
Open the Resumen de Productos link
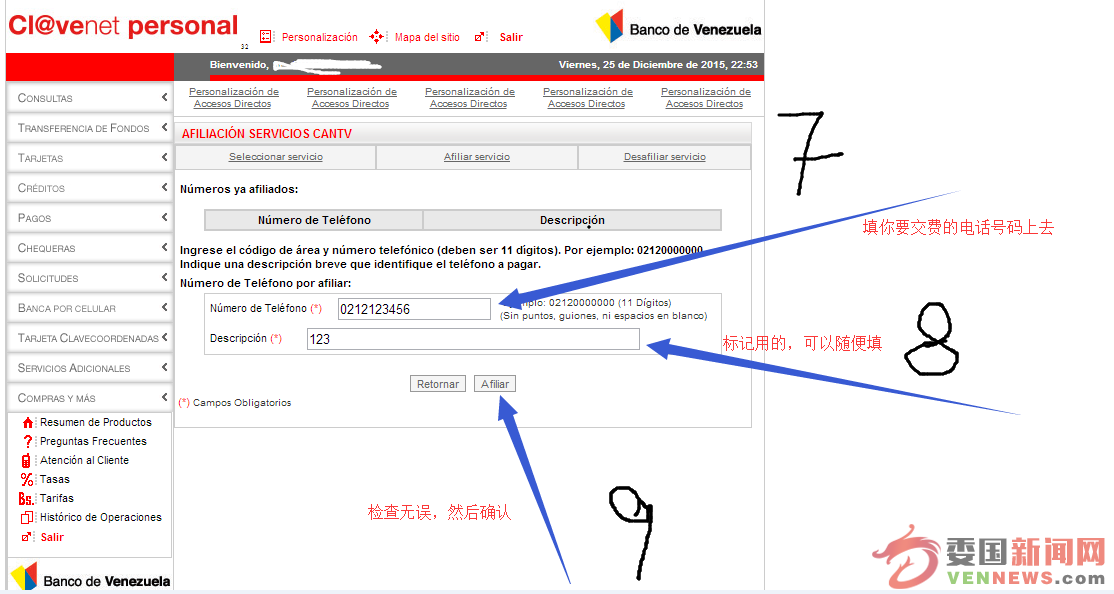[x=96, y=422]
